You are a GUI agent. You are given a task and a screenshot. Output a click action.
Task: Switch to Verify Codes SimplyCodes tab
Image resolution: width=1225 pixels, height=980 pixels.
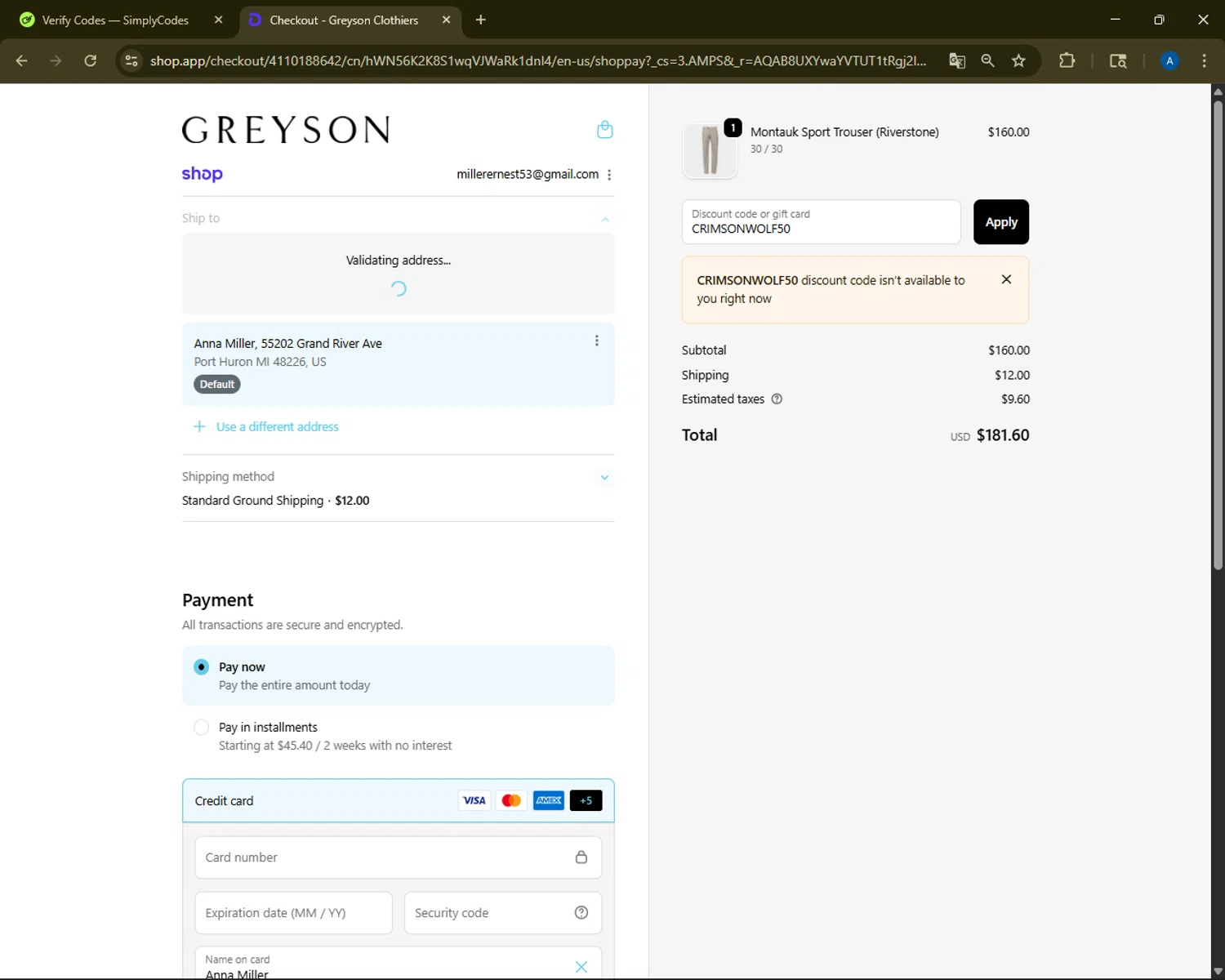click(115, 20)
